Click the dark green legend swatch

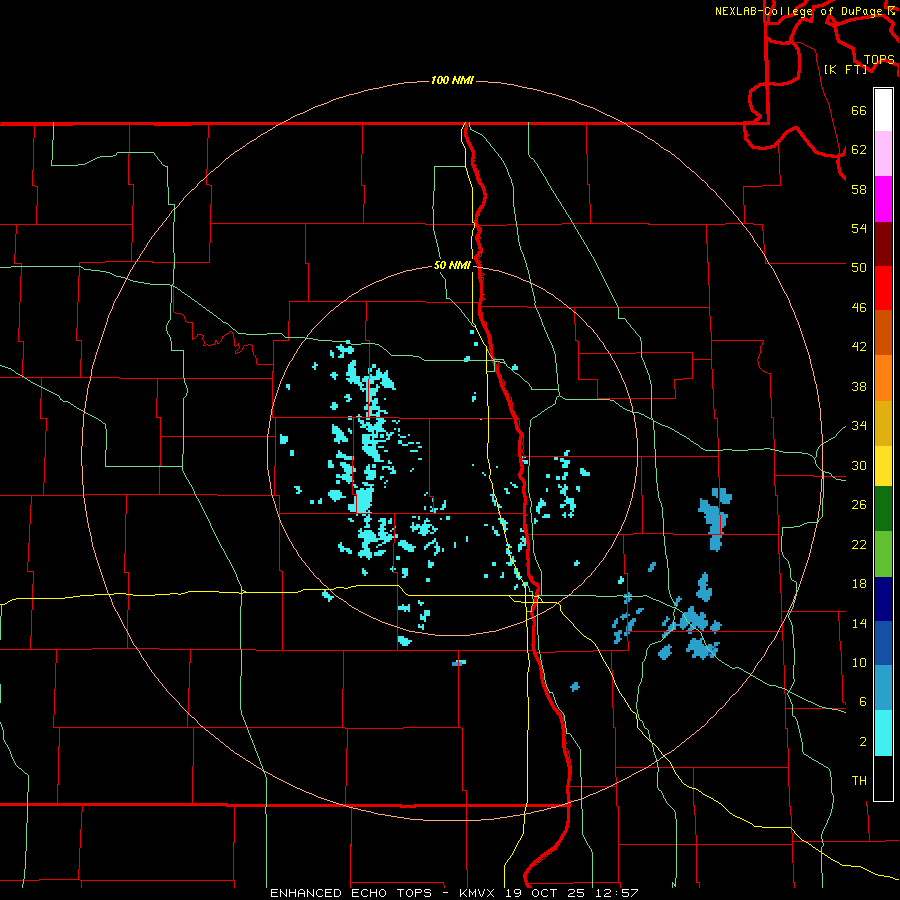coord(883,509)
